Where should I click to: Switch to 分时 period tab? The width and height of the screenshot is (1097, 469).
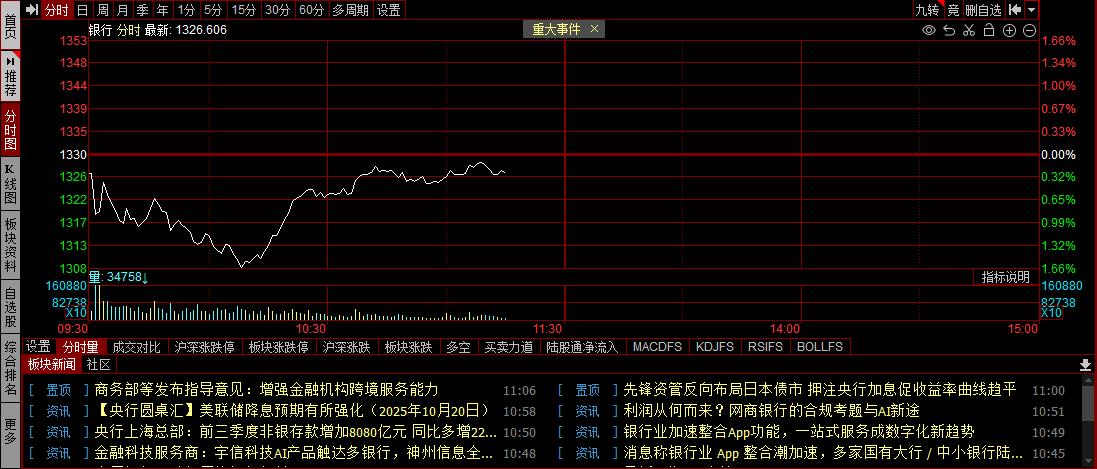click(57, 10)
